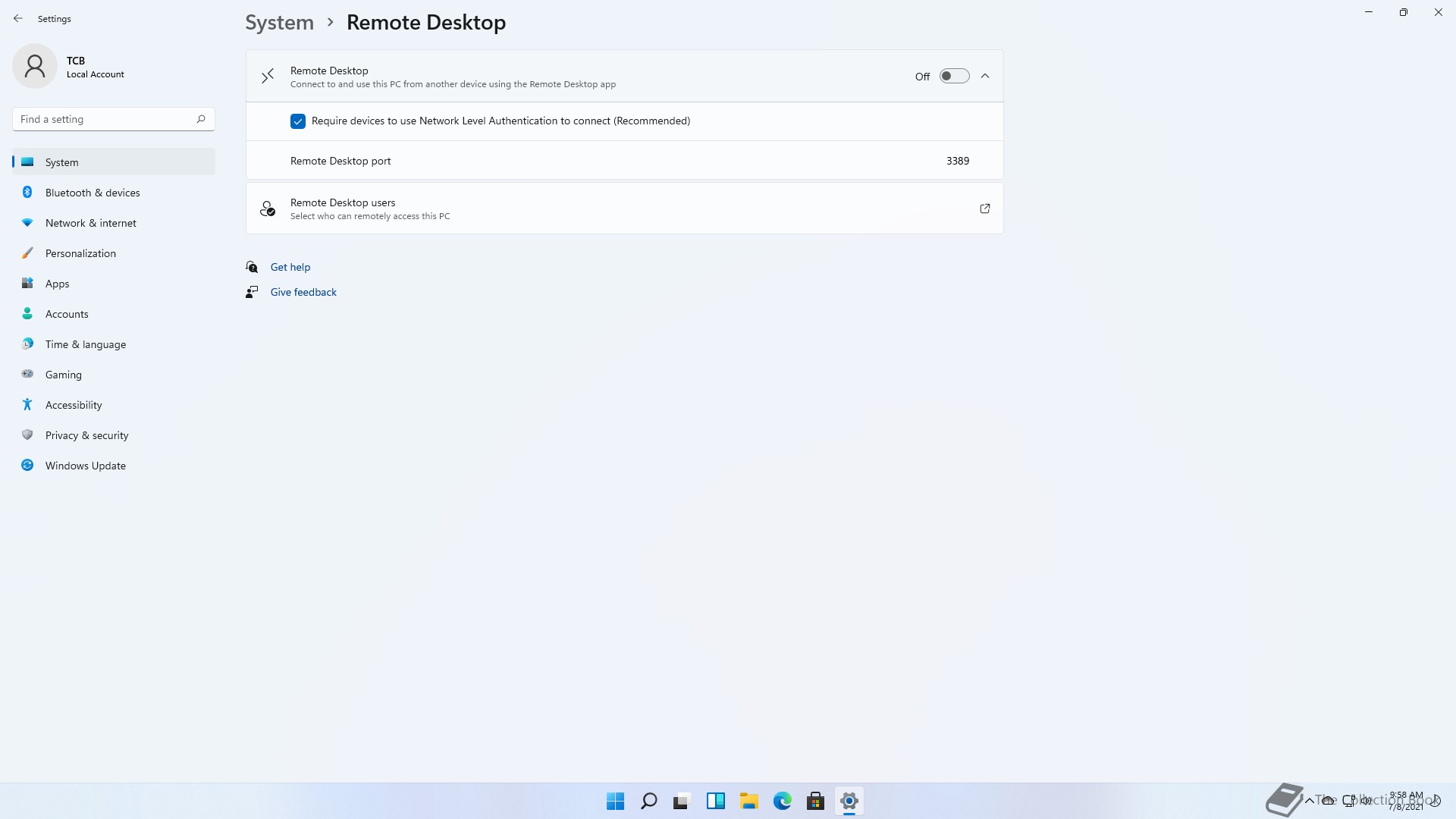This screenshot has width=1456, height=819.
Task: Minimize the Settings window
Action: coord(1369,12)
